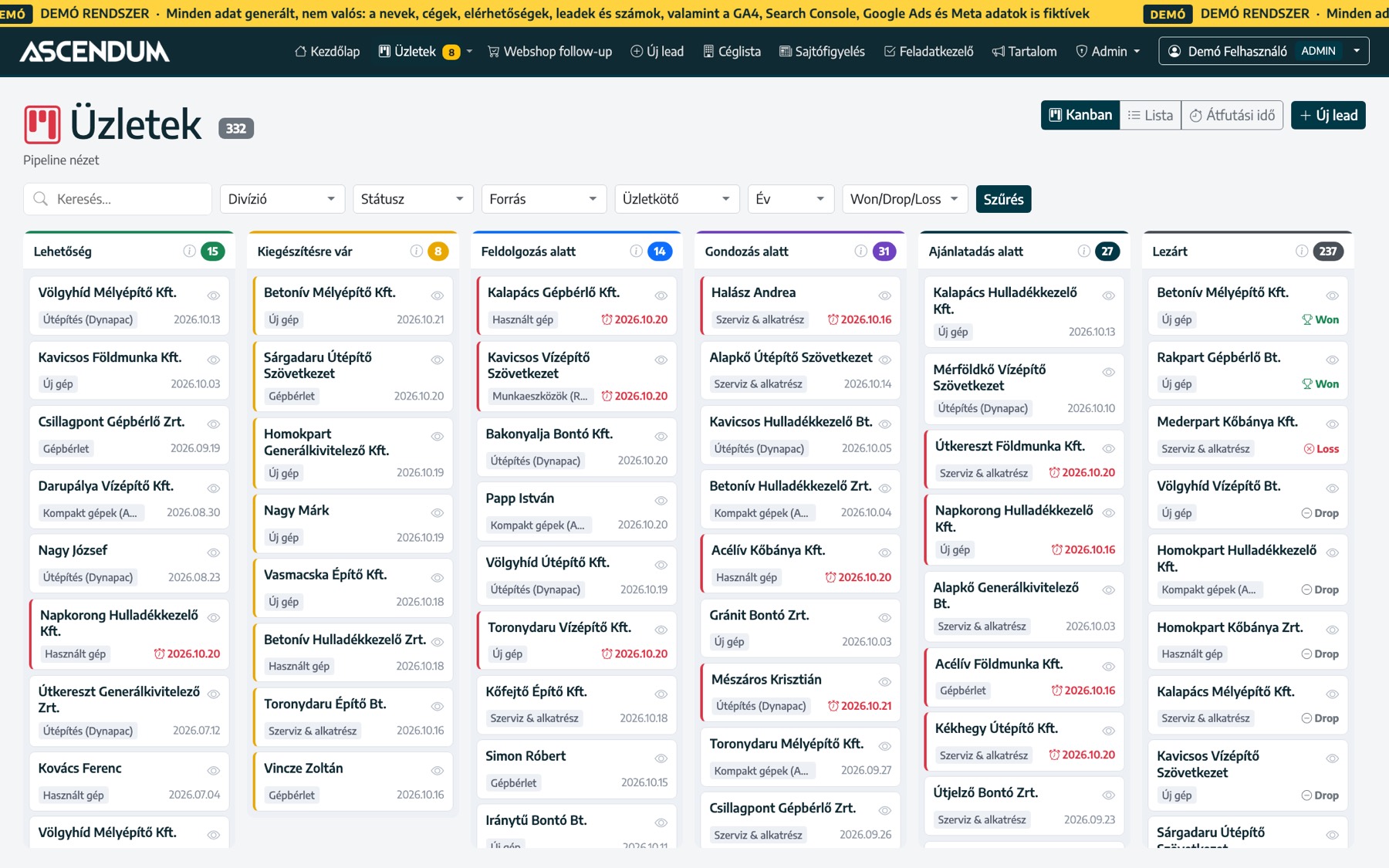1389x868 pixels.
Task: Click the 15 count badge on Lehetőség
Action: [x=213, y=251]
